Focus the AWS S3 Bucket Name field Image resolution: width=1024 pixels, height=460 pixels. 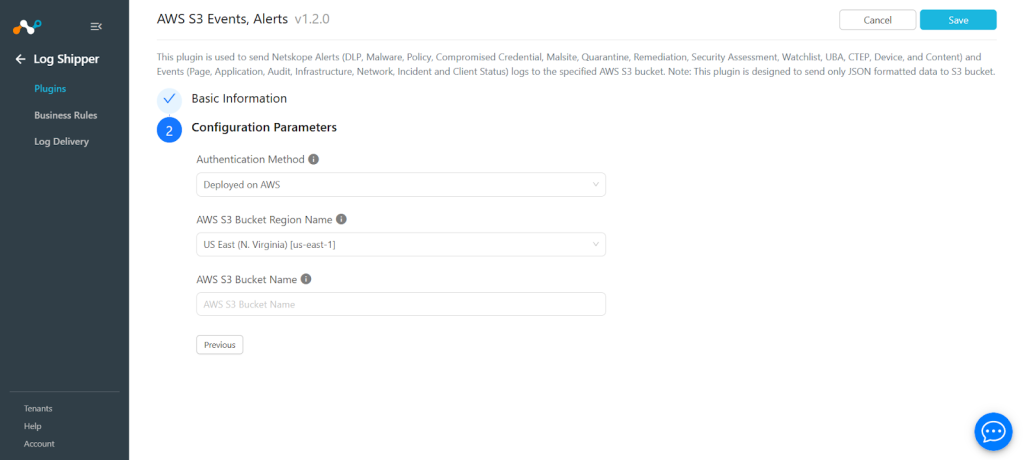point(401,304)
